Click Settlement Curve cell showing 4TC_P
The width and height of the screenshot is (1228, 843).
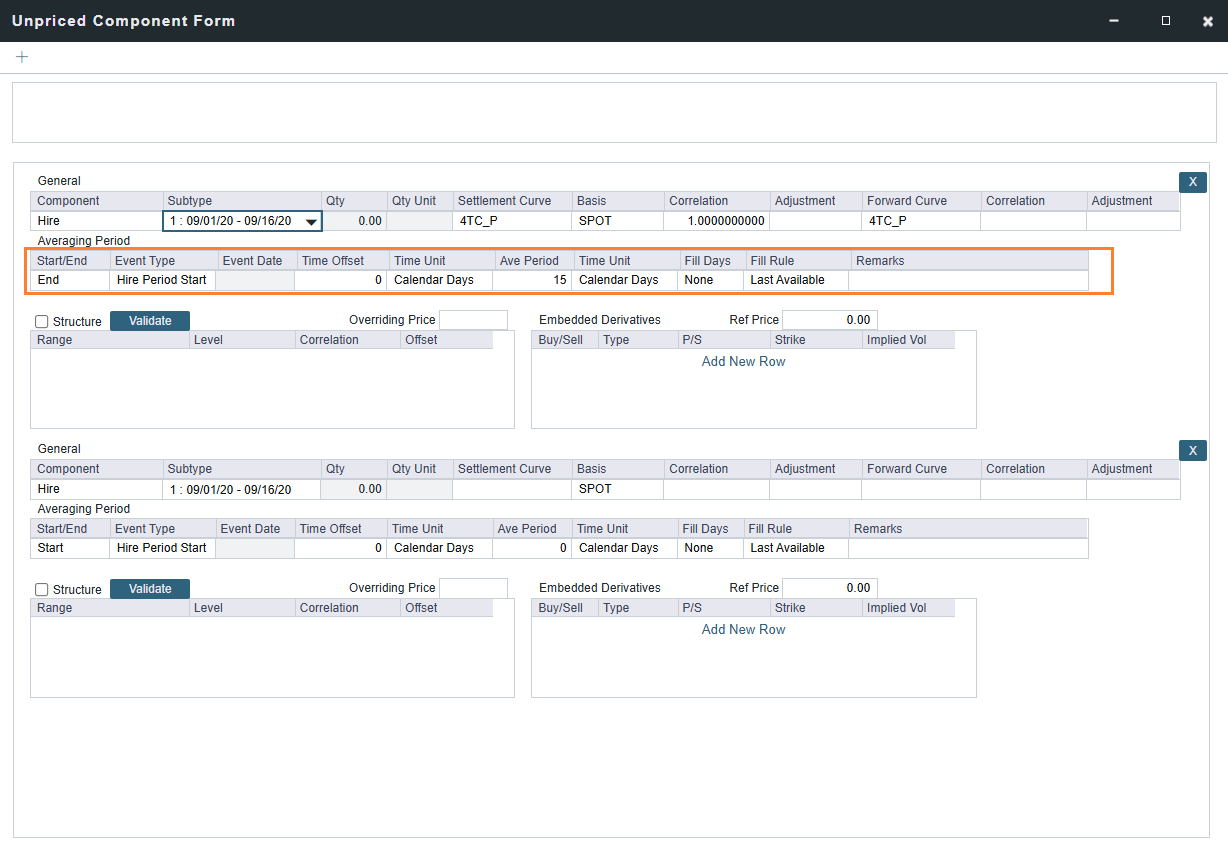[x=512, y=221]
